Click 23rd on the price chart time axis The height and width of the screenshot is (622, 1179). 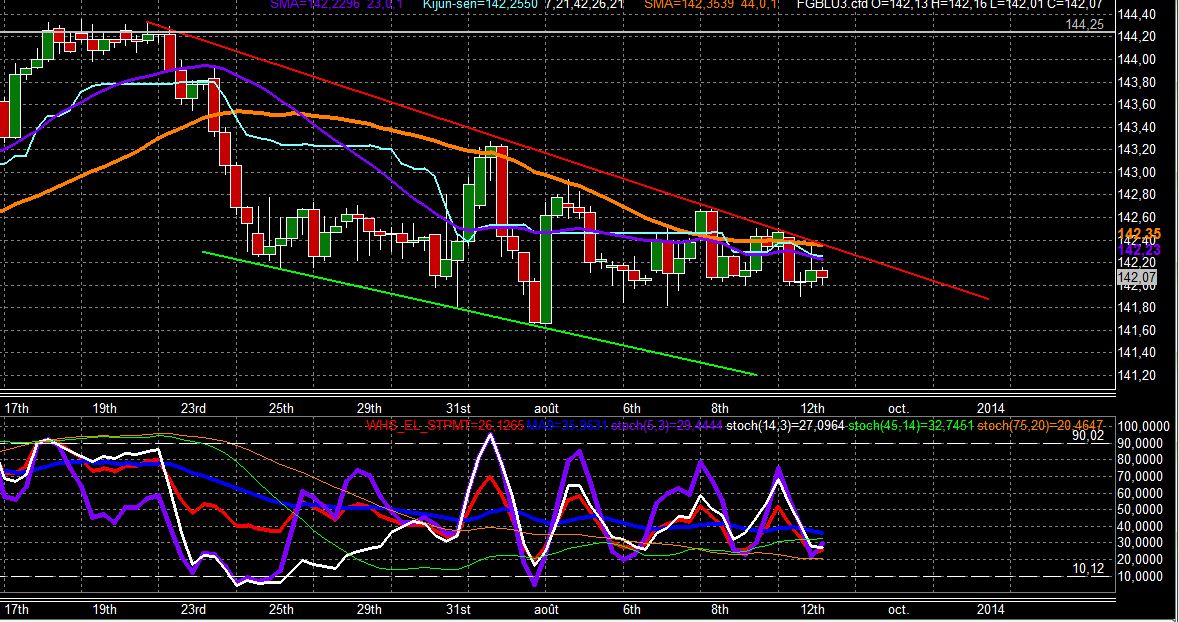click(193, 408)
